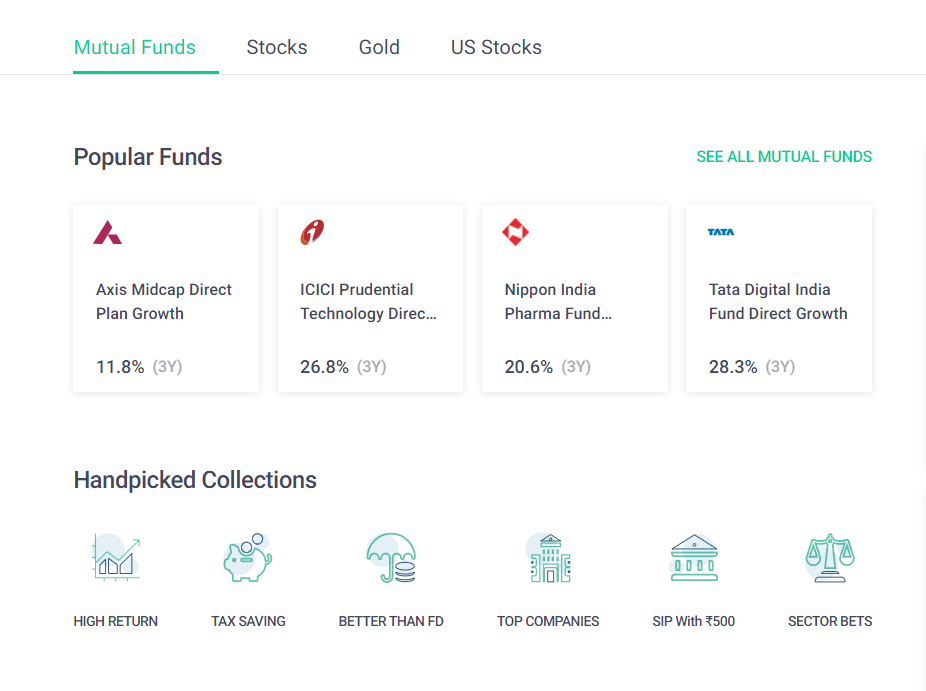Open the Top Companies building icon
The width and height of the screenshot is (926, 691).
[x=548, y=557]
